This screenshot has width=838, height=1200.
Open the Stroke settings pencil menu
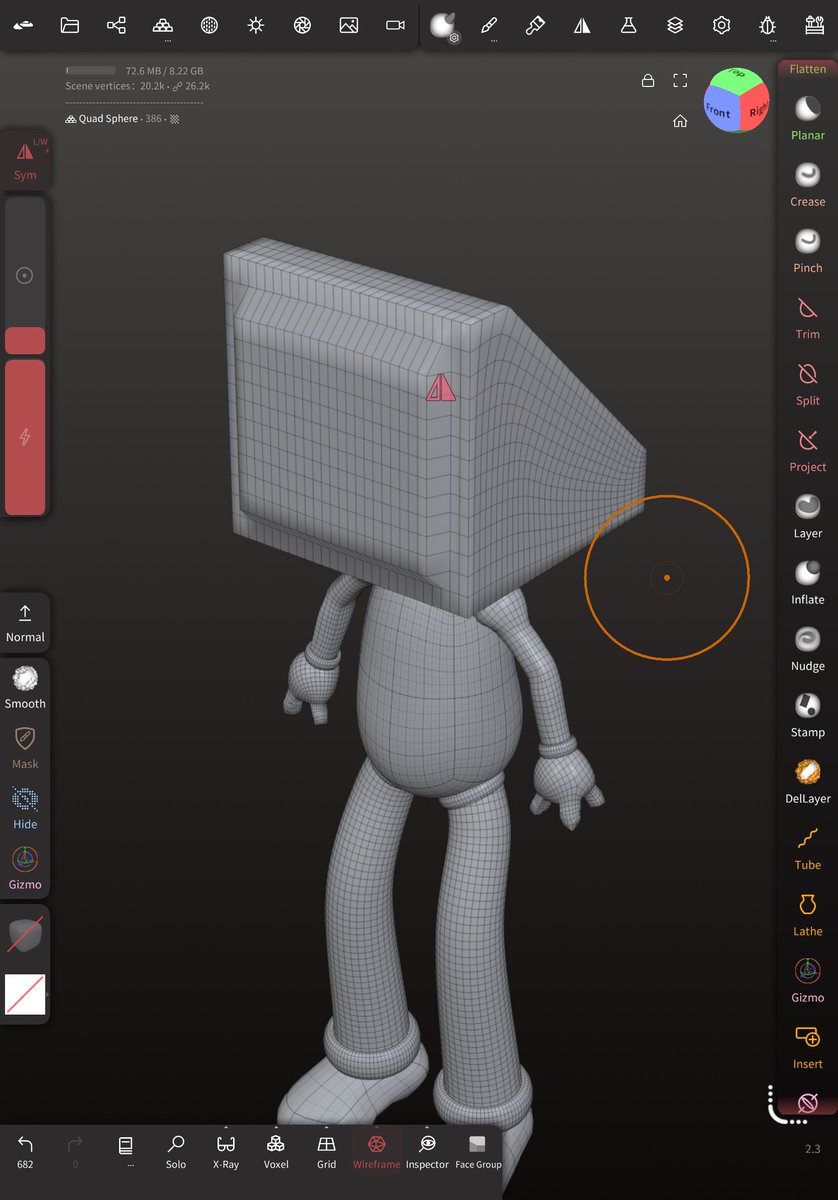[489, 25]
